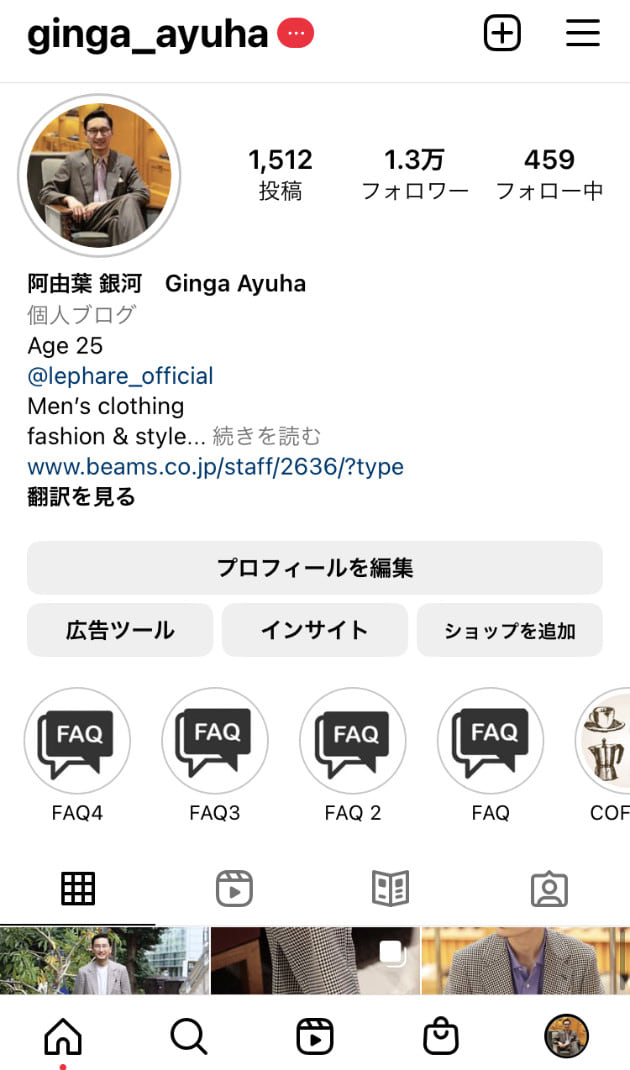Screen dimensions: 630x1070
Task: Open profile avatar in bottom navigation
Action: pyautogui.click(x=566, y=1037)
